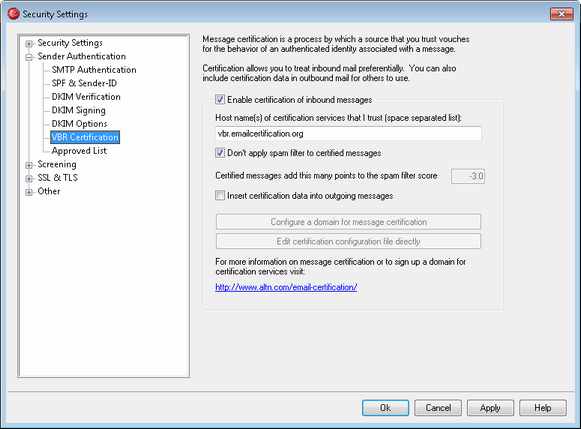Expand the Screening tree node
This screenshot has height=429, width=581.
point(29,165)
